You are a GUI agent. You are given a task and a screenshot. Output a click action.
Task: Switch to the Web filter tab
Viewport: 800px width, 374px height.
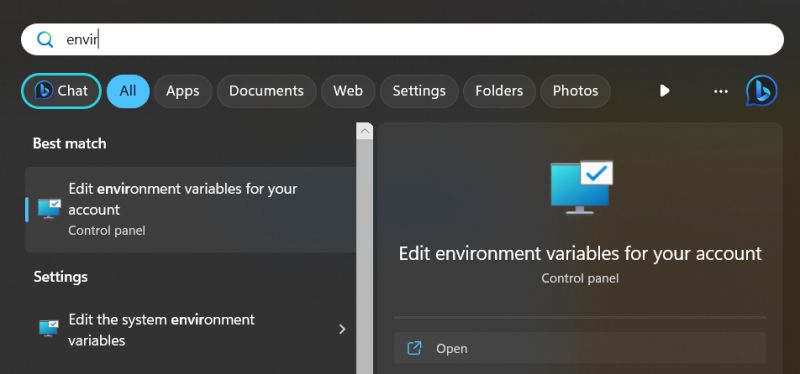348,91
